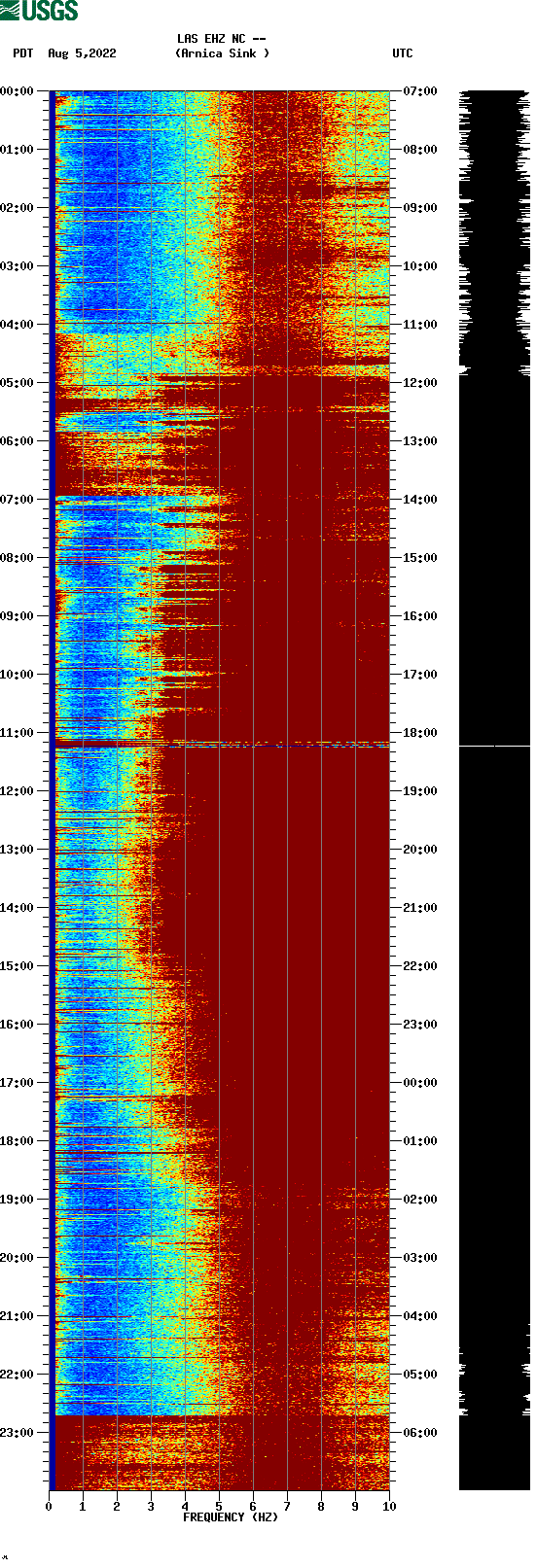The image size is (537, 1568).
Task: Click the 03:00 PDT time label
Action: click(18, 266)
